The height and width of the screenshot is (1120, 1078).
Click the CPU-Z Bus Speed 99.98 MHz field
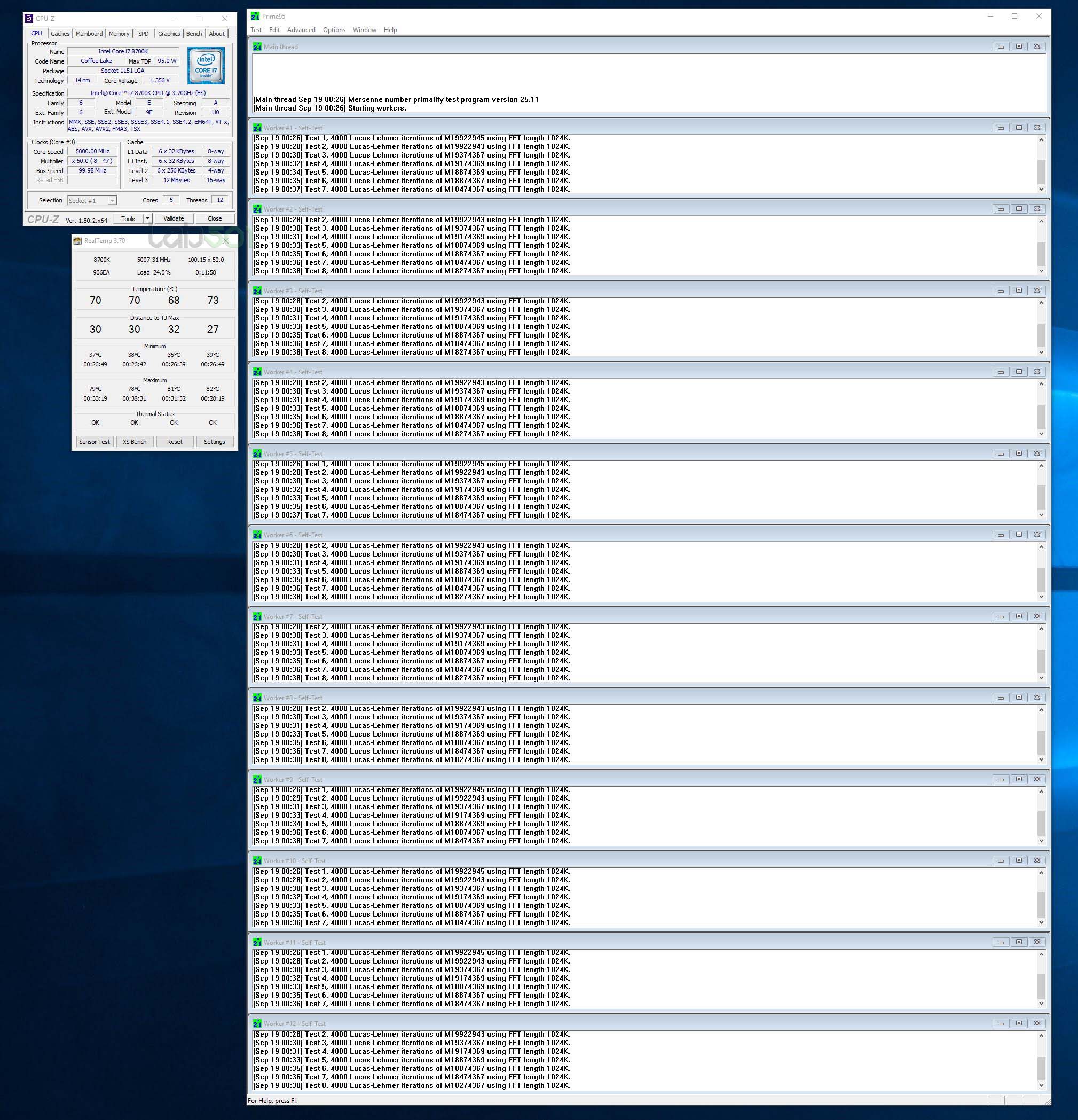pos(92,171)
